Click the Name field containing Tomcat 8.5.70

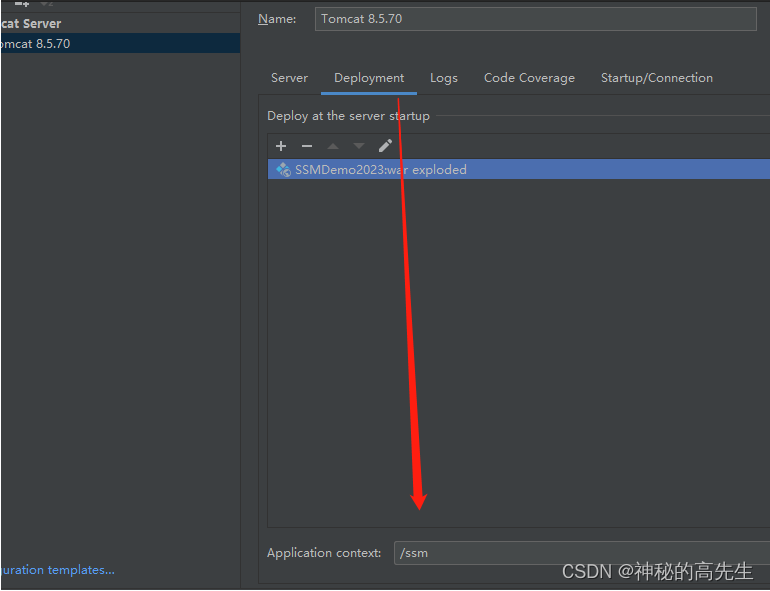[x=535, y=19]
